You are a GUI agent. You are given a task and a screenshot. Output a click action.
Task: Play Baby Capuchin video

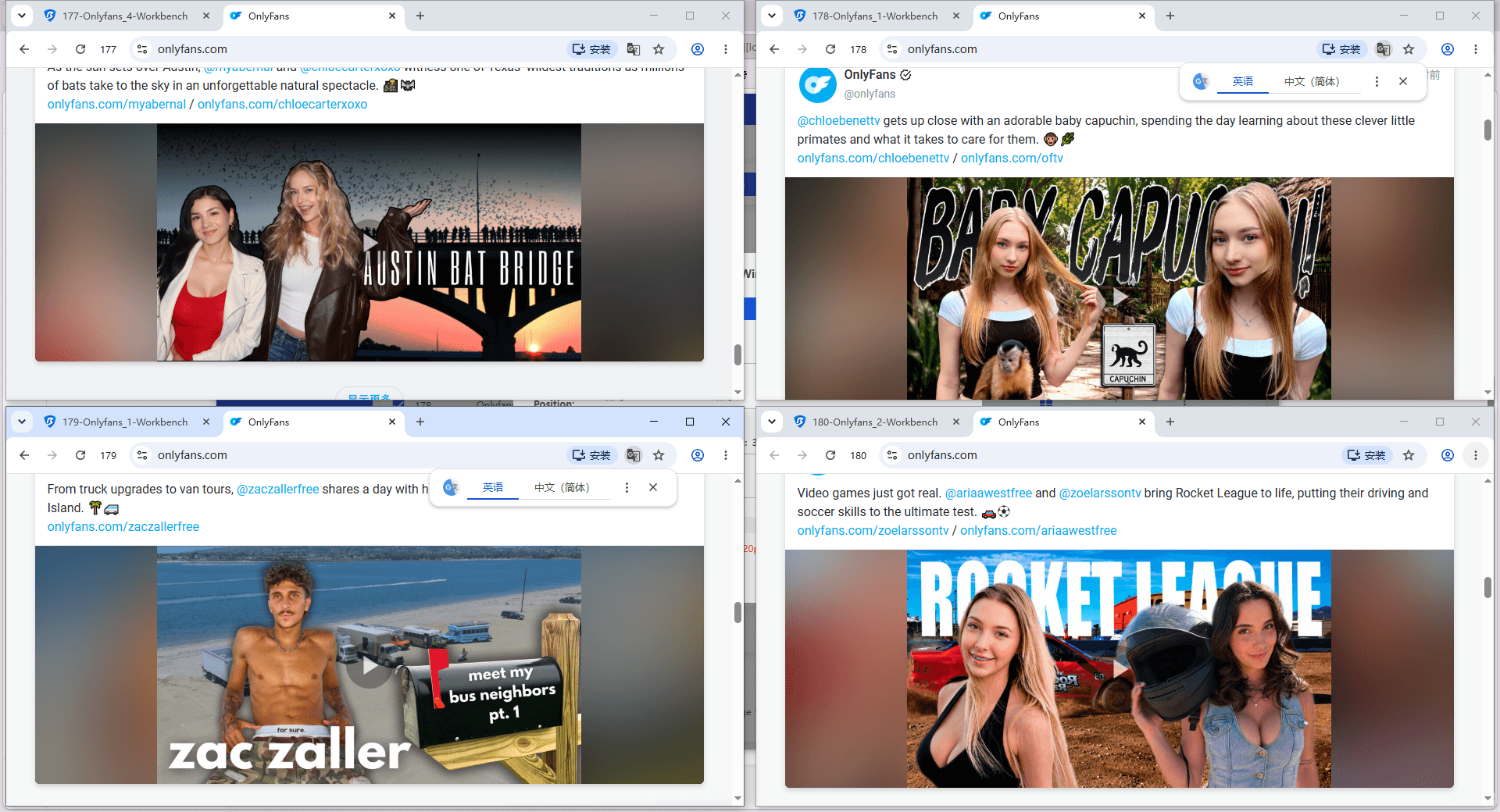[x=1119, y=297]
